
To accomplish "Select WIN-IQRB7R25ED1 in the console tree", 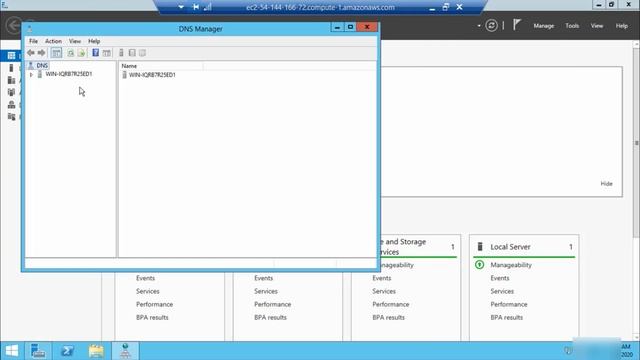I will tap(69, 74).
